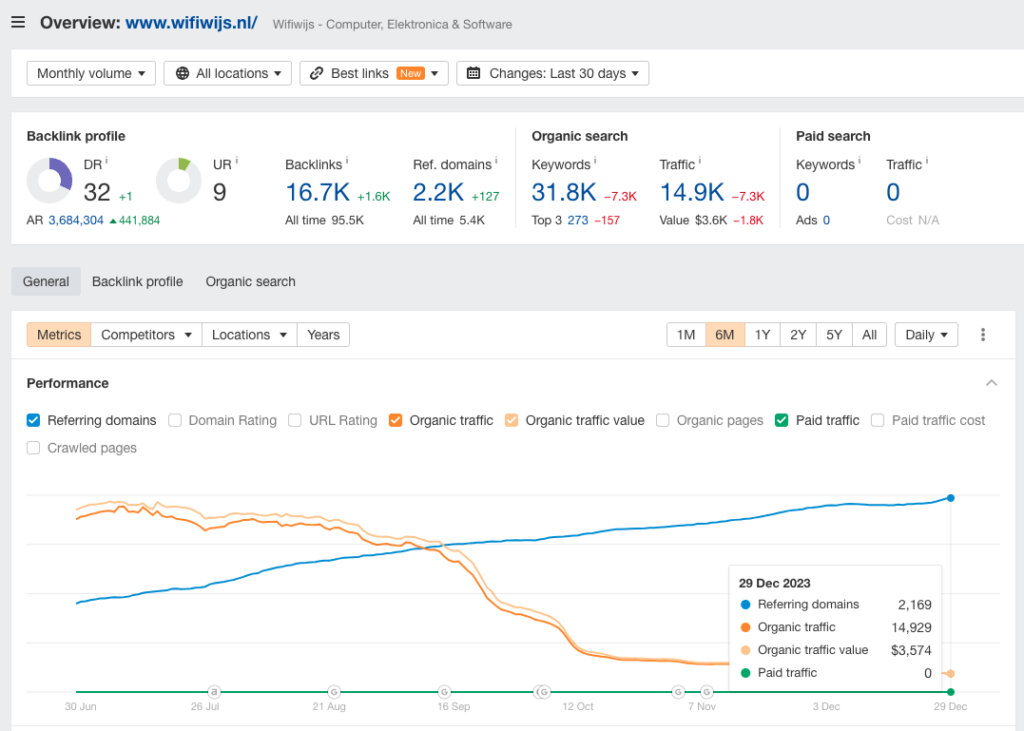The image size is (1024, 731).
Task: Click the Google update marker near 16 Sep
Action: tap(445, 691)
